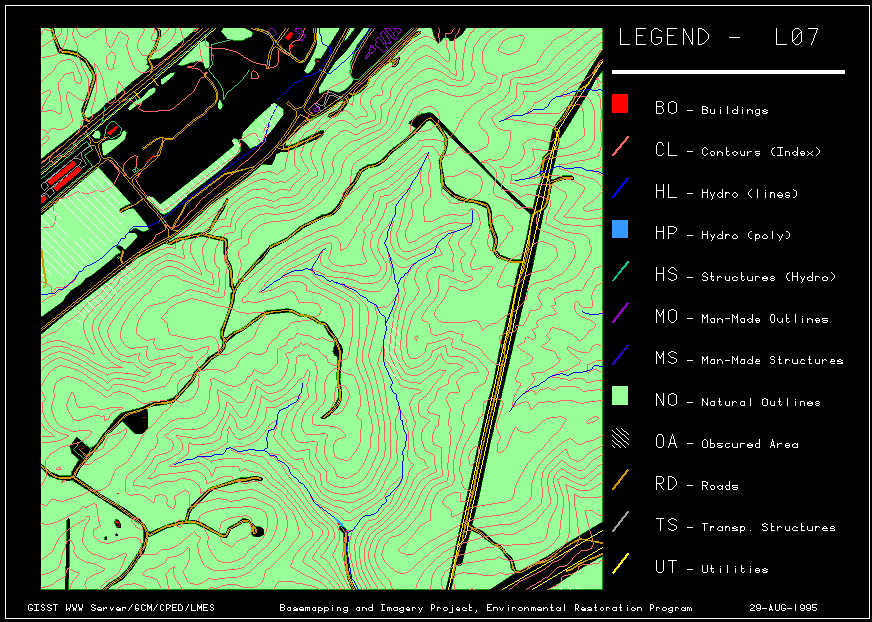Click the Basemapping and Imagery Project footer text
The image size is (872, 622).
(x=485, y=608)
